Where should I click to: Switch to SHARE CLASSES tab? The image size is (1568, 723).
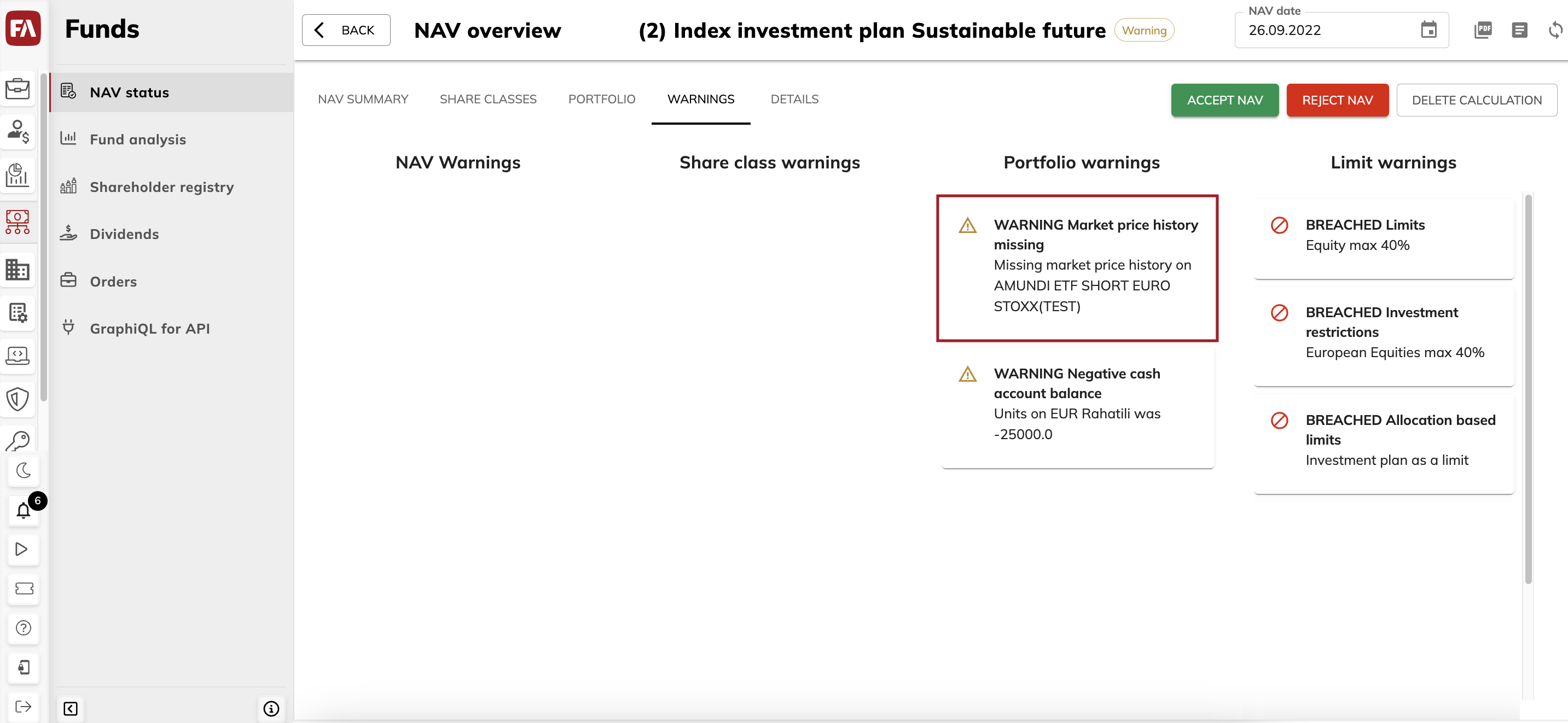point(488,99)
